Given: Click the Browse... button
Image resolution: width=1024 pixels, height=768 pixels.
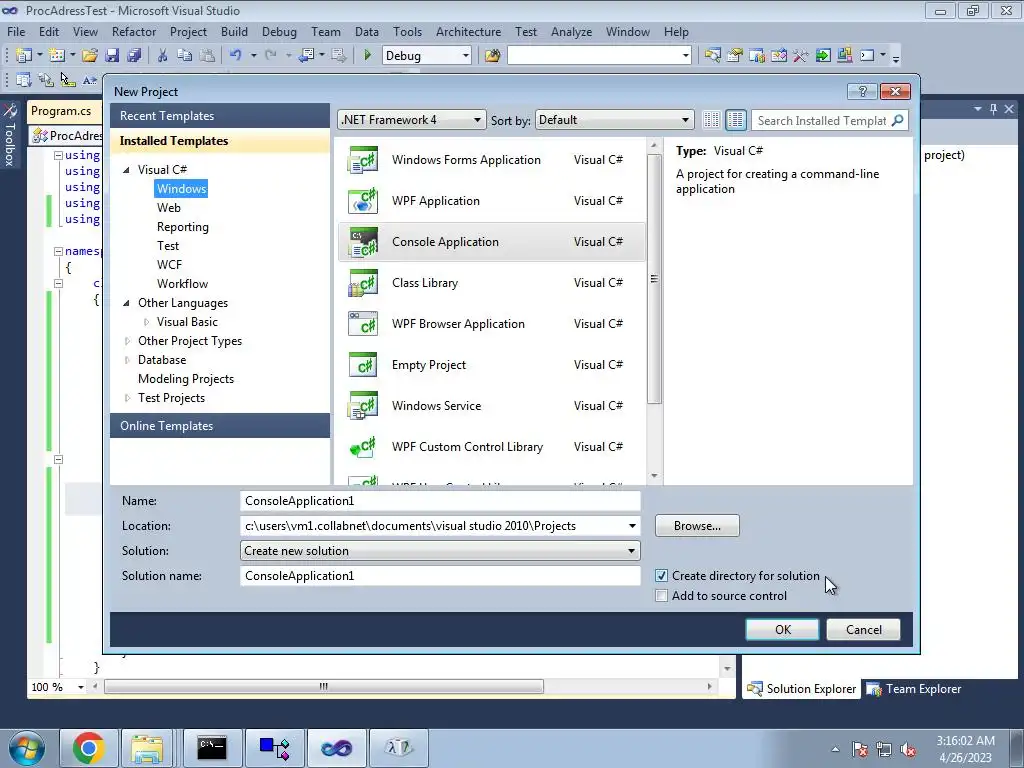Looking at the screenshot, I should click(697, 526).
